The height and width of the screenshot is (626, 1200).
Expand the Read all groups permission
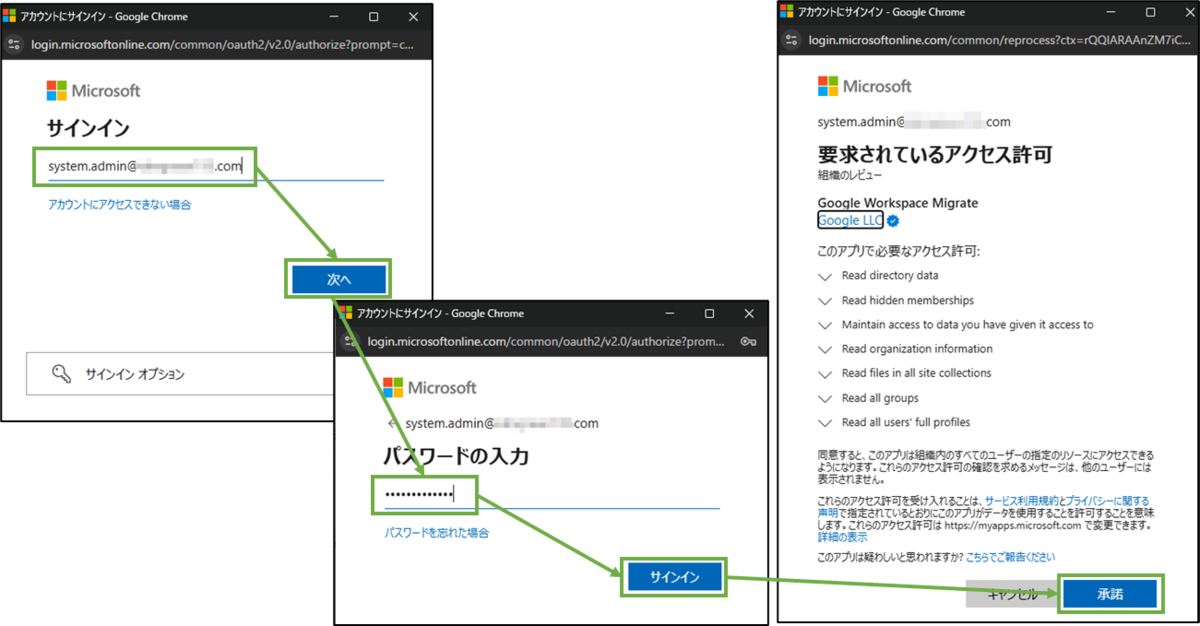tap(825, 398)
